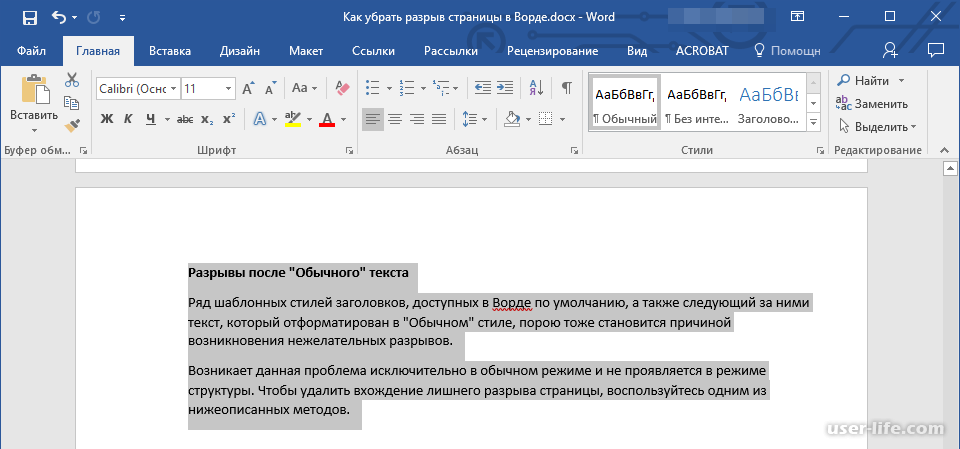Toggle bold Ж formatting
This screenshot has width=960, height=449.
[107, 119]
